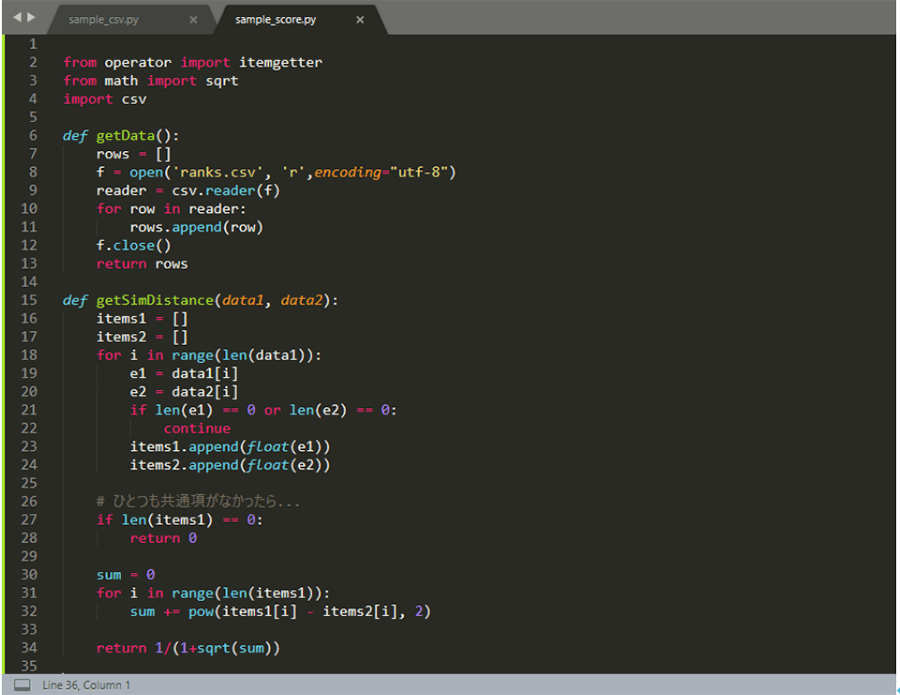Click 'return 0' on line 28
This screenshot has width=900, height=695.
point(163,538)
